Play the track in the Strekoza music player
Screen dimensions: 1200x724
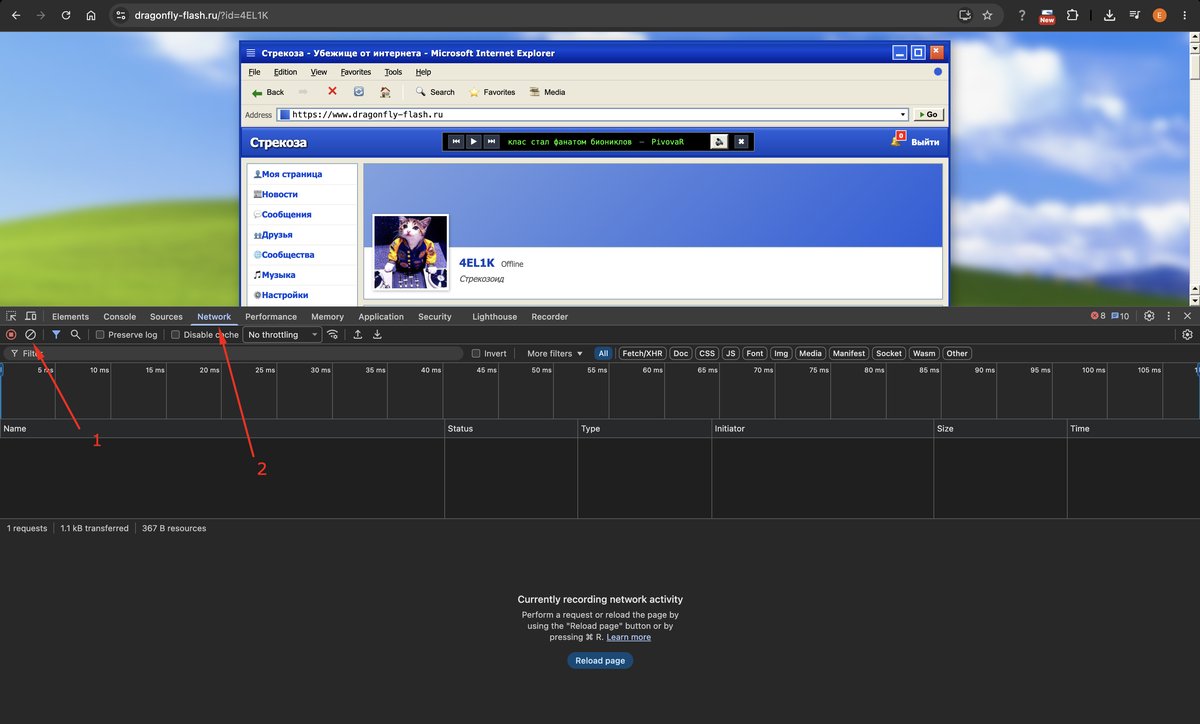(474, 142)
